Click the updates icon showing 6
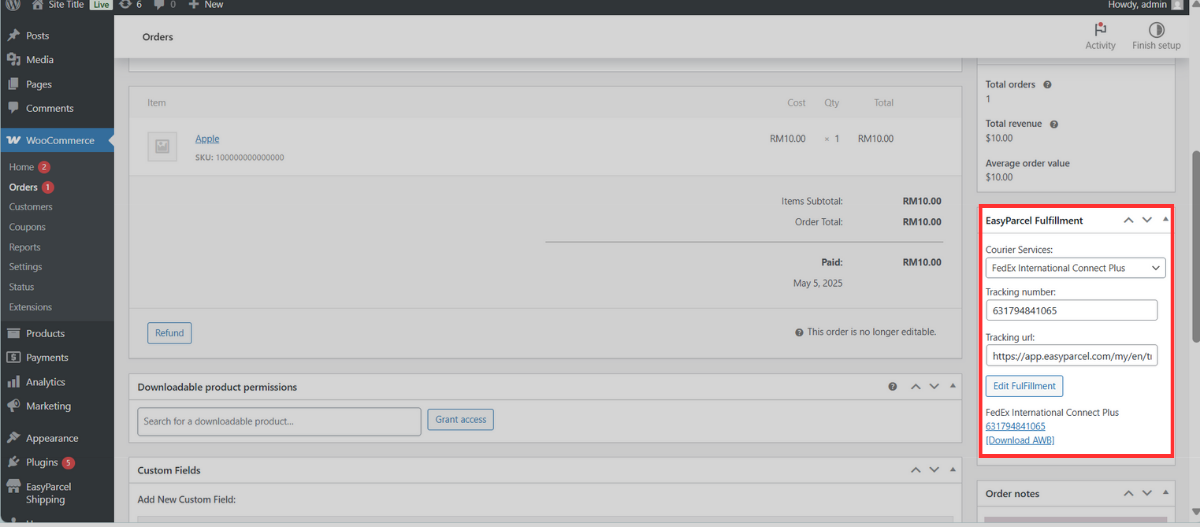 point(130,5)
